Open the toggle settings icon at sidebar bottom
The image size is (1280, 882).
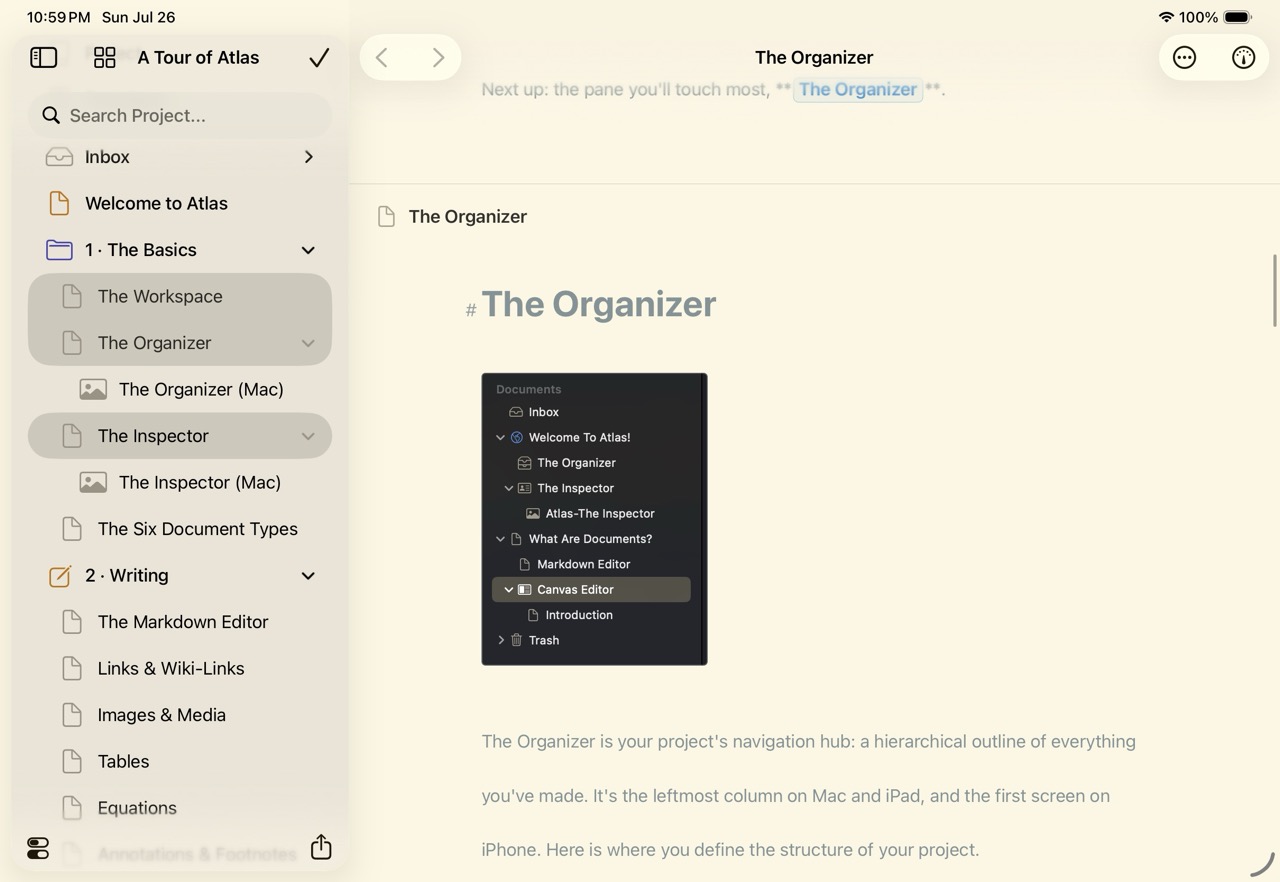pyautogui.click(x=38, y=849)
